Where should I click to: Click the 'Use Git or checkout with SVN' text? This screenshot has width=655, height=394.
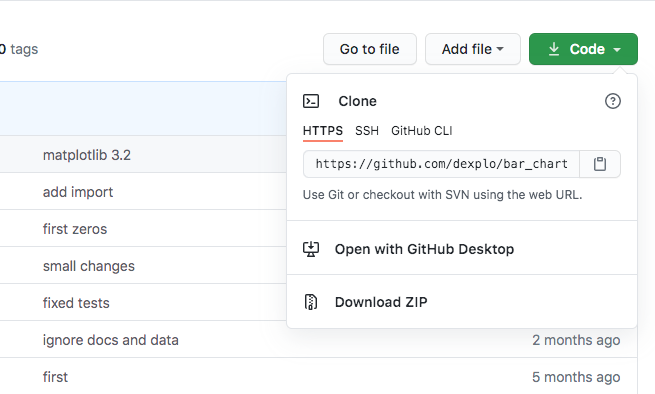pyautogui.click(x=442, y=195)
